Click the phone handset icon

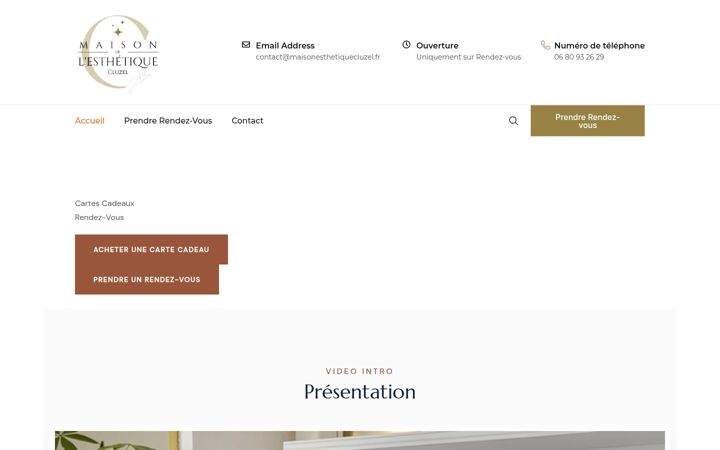(546, 45)
